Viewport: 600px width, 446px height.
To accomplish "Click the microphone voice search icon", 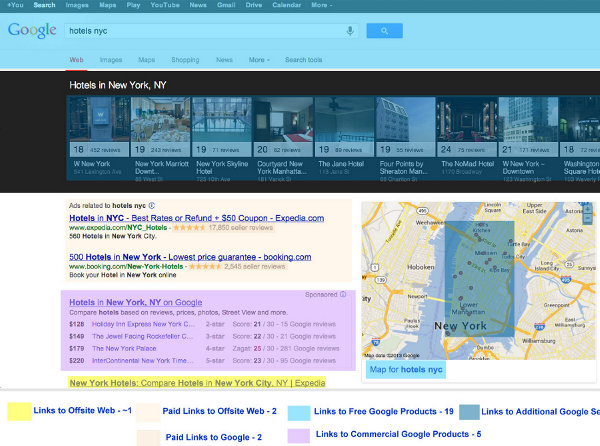I will 350,31.
